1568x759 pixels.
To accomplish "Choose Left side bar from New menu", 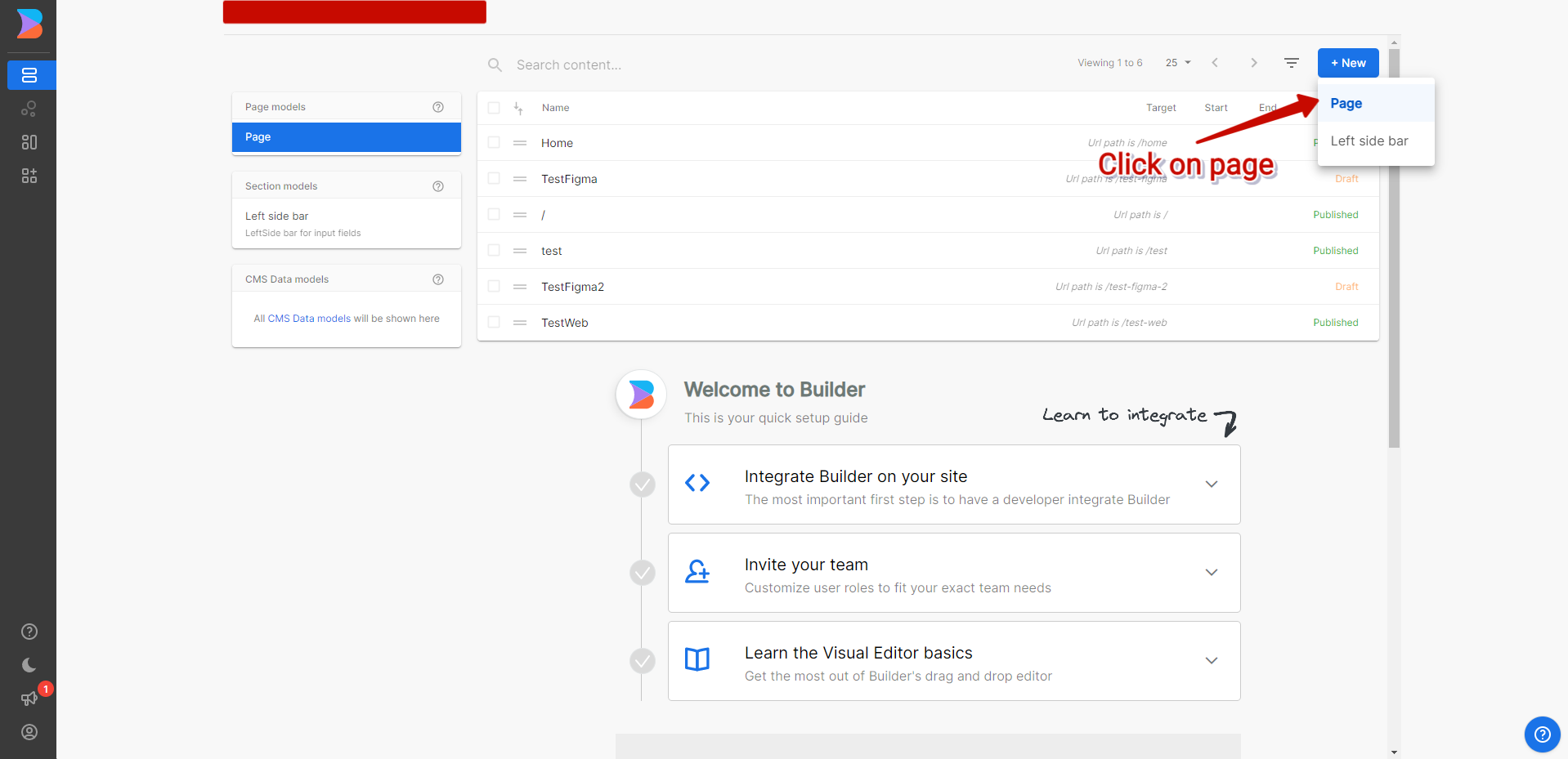I will pos(1376,141).
